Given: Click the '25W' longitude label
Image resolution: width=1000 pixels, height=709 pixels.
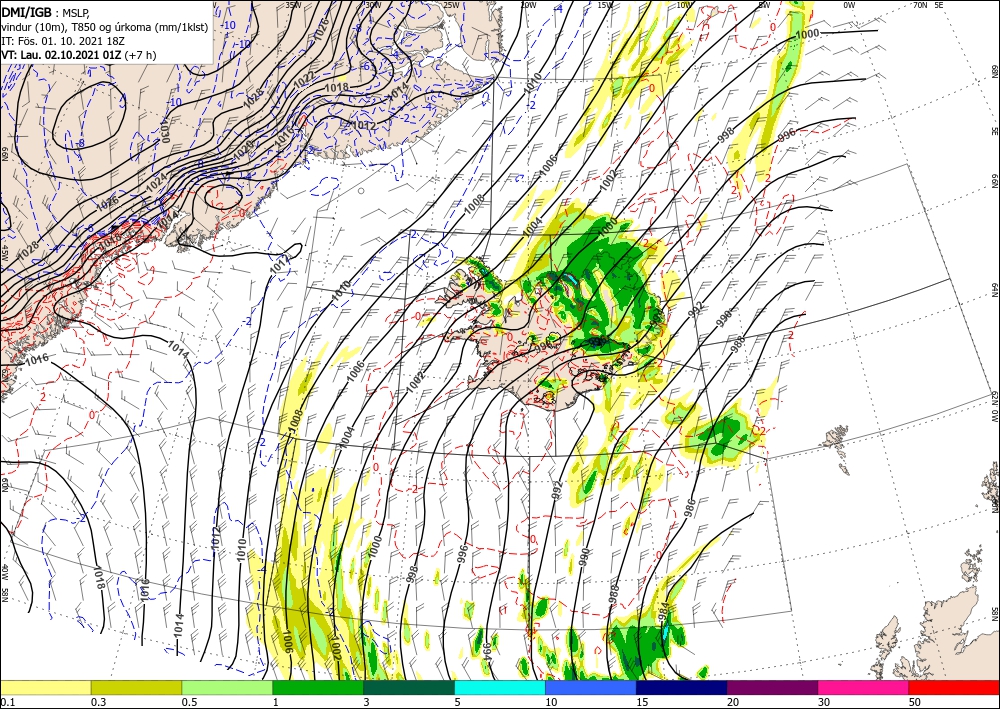Looking at the screenshot, I should [450, 4].
